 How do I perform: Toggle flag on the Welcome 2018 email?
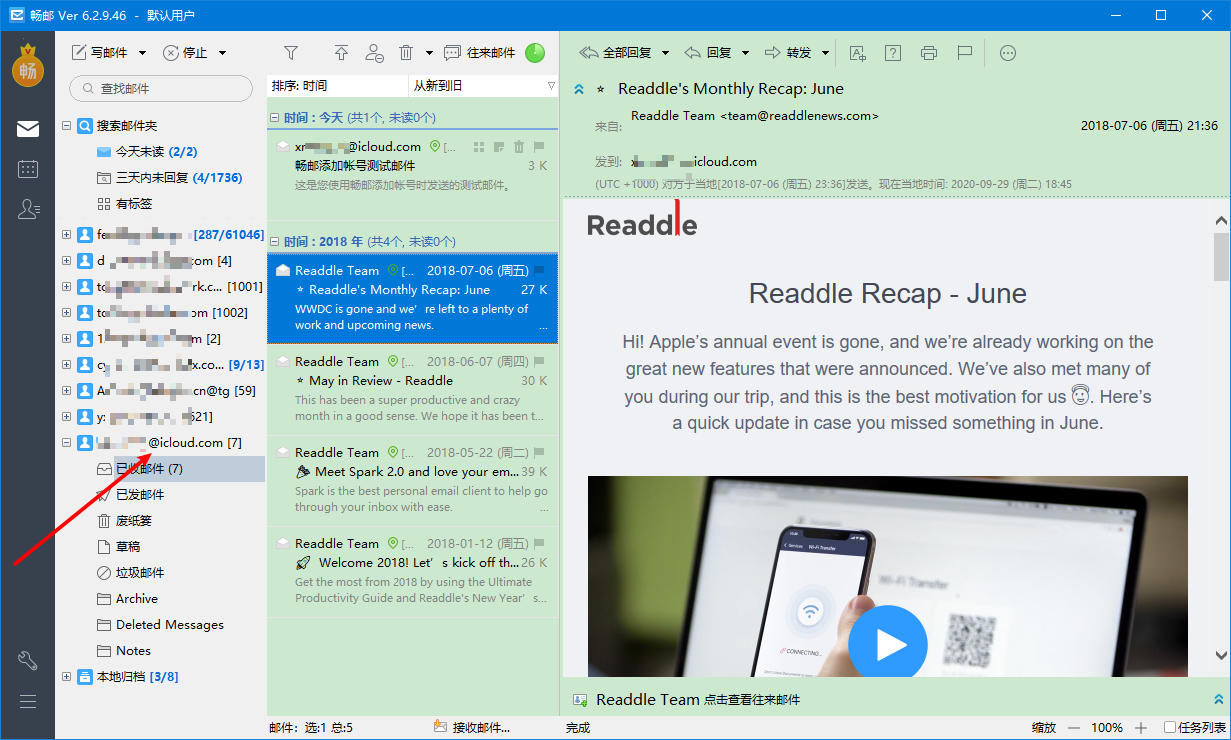540,543
